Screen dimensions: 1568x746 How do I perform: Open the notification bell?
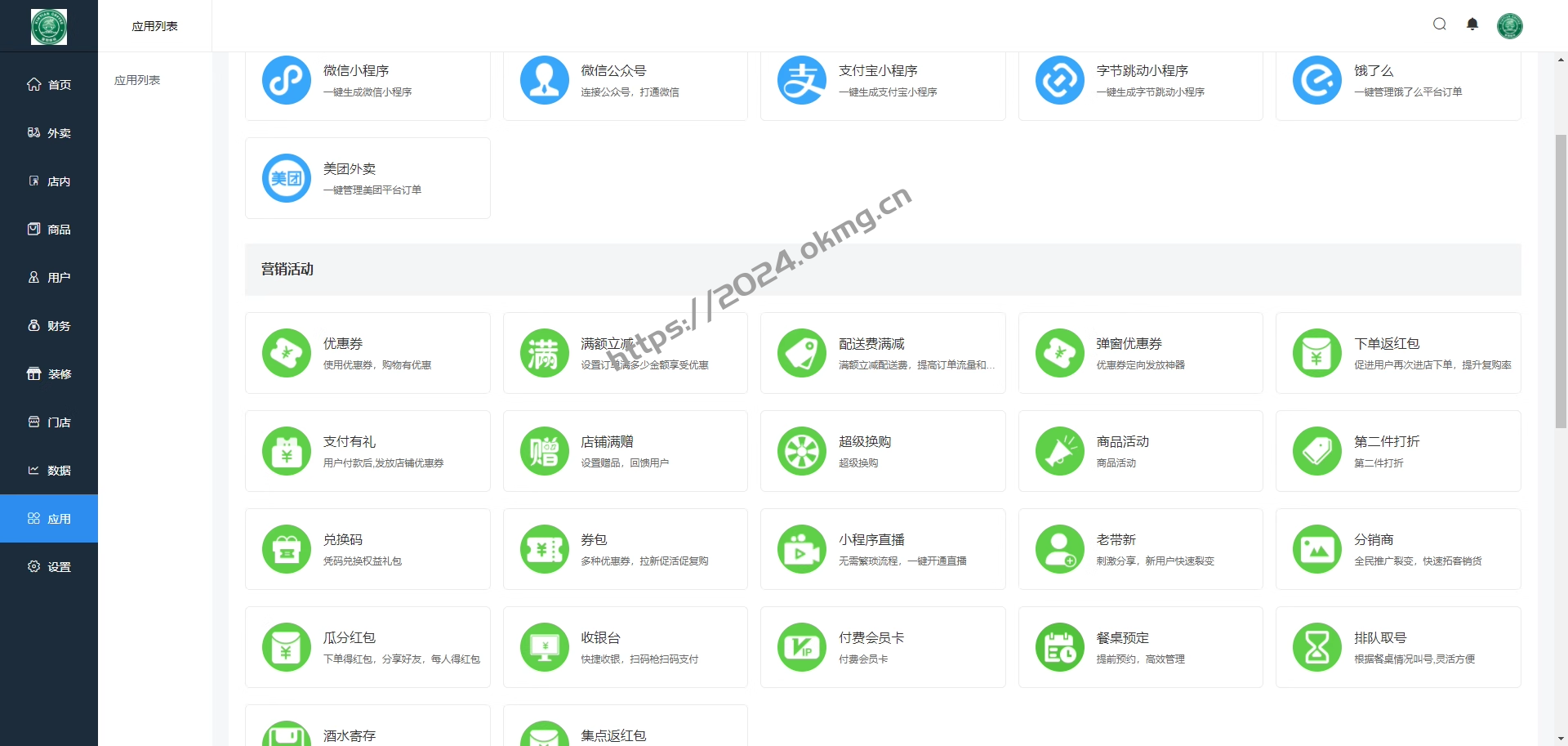click(1472, 25)
